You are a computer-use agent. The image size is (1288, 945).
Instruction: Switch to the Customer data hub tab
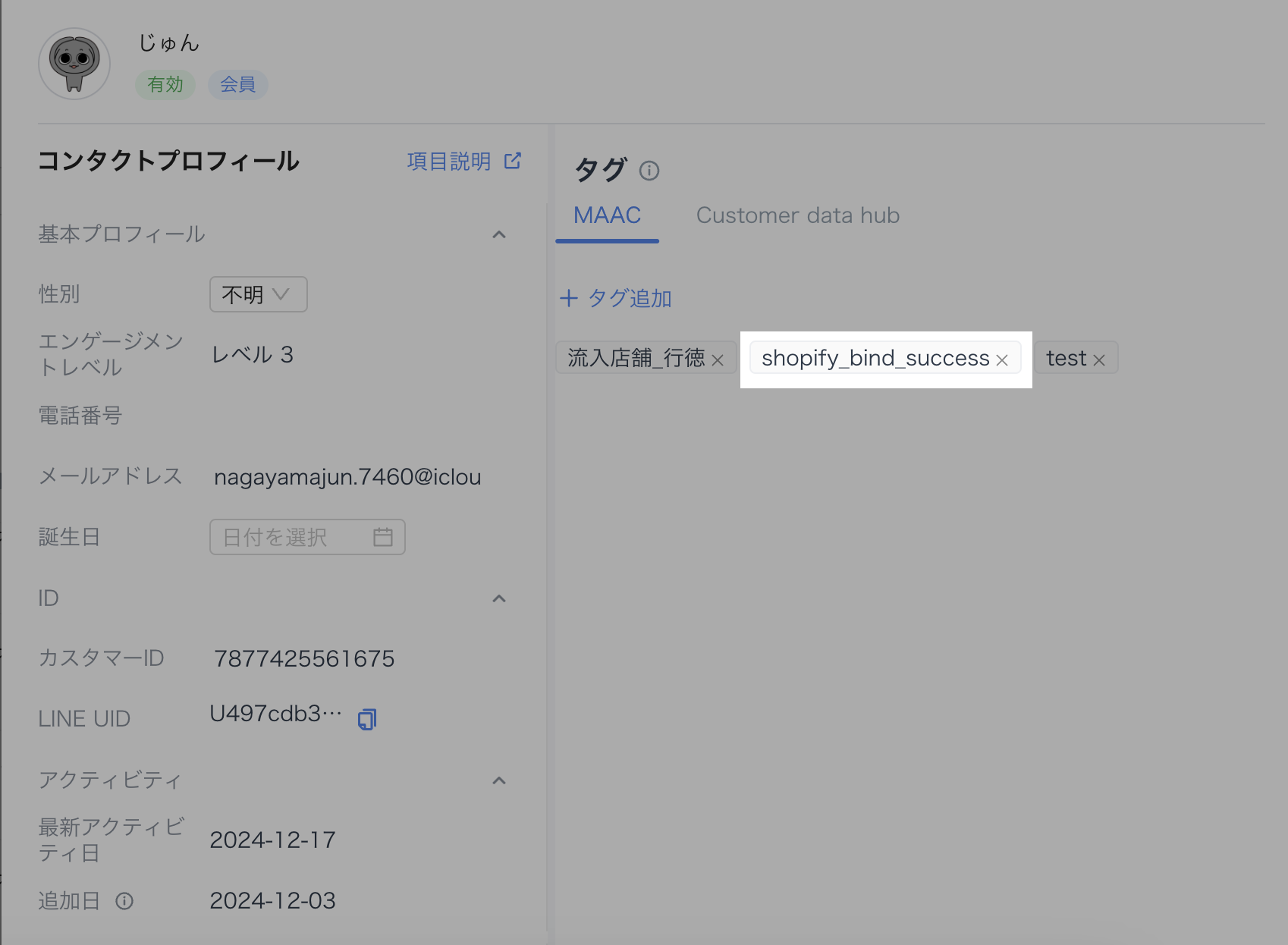click(x=797, y=215)
